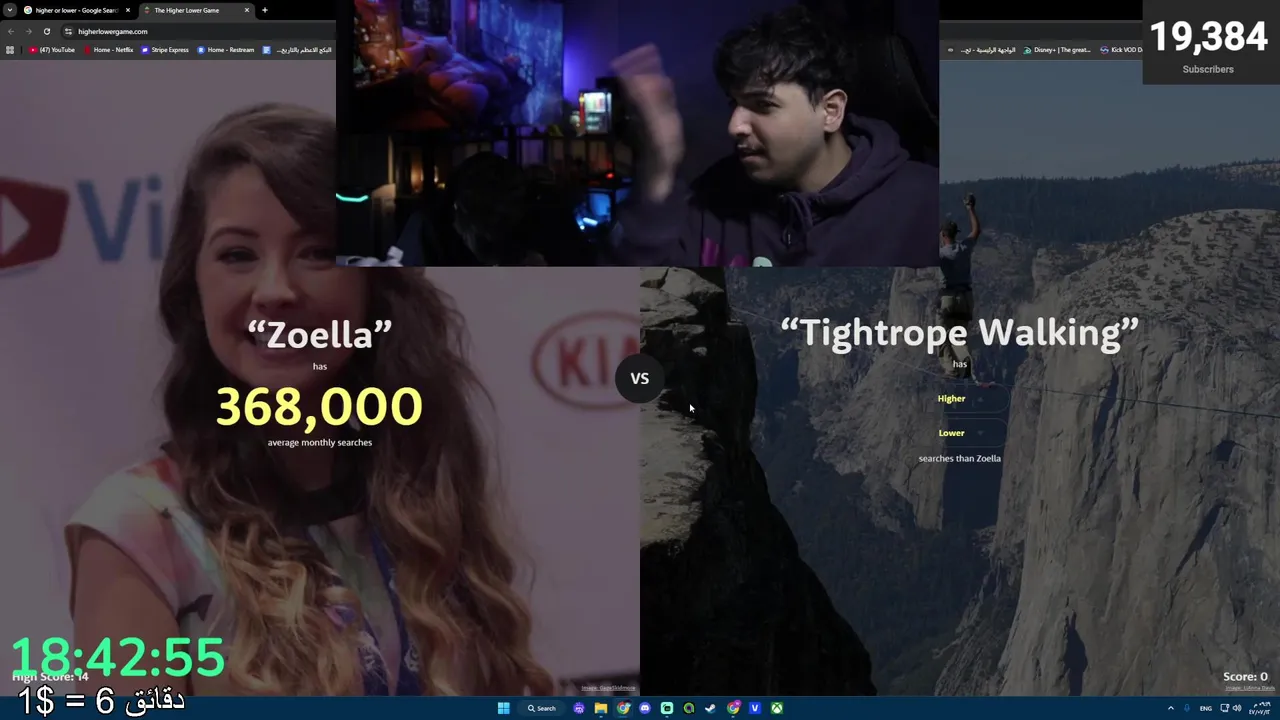Screen dimensions: 1280x720
Task: Open the apps grid in bookmarks bar
Action: 10,49
